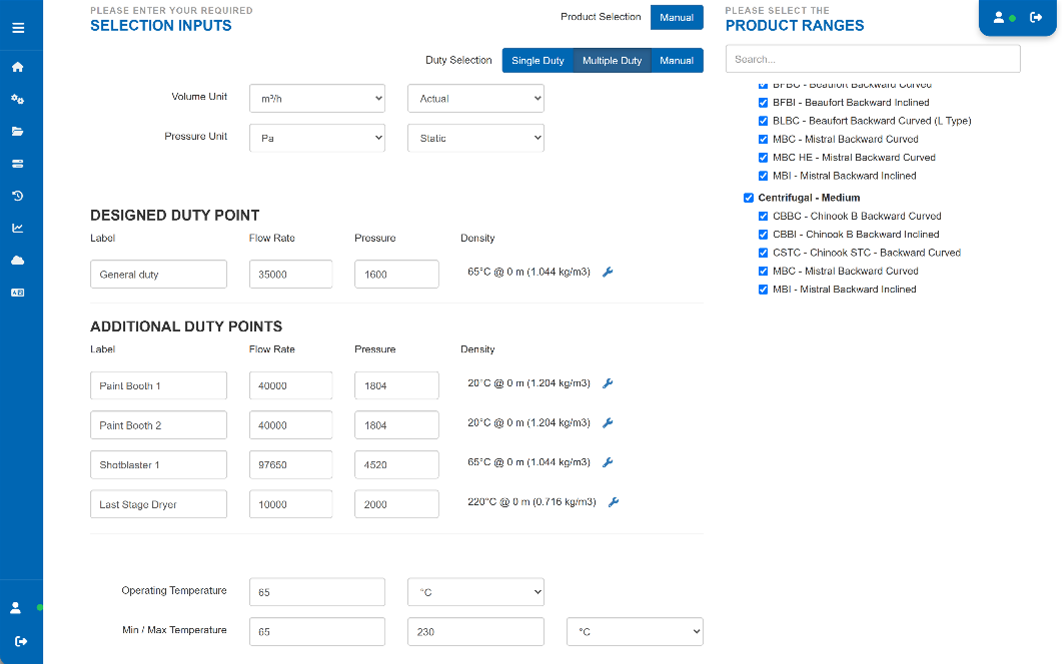Screen dimensions: 1062x664
Task: Click logout icon at sidebar bottom
Action: pos(21,641)
